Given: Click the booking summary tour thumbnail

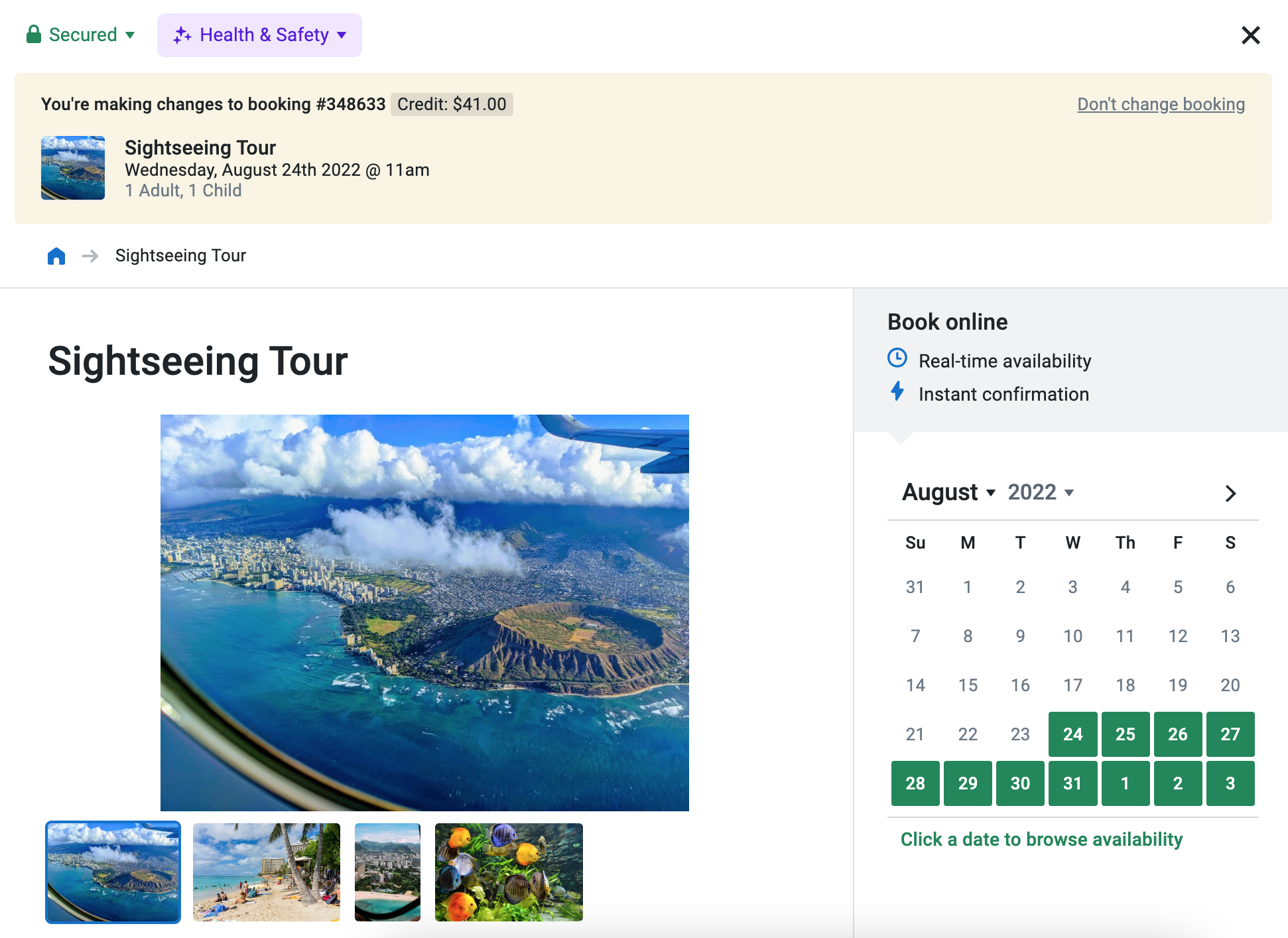Looking at the screenshot, I should (73, 168).
